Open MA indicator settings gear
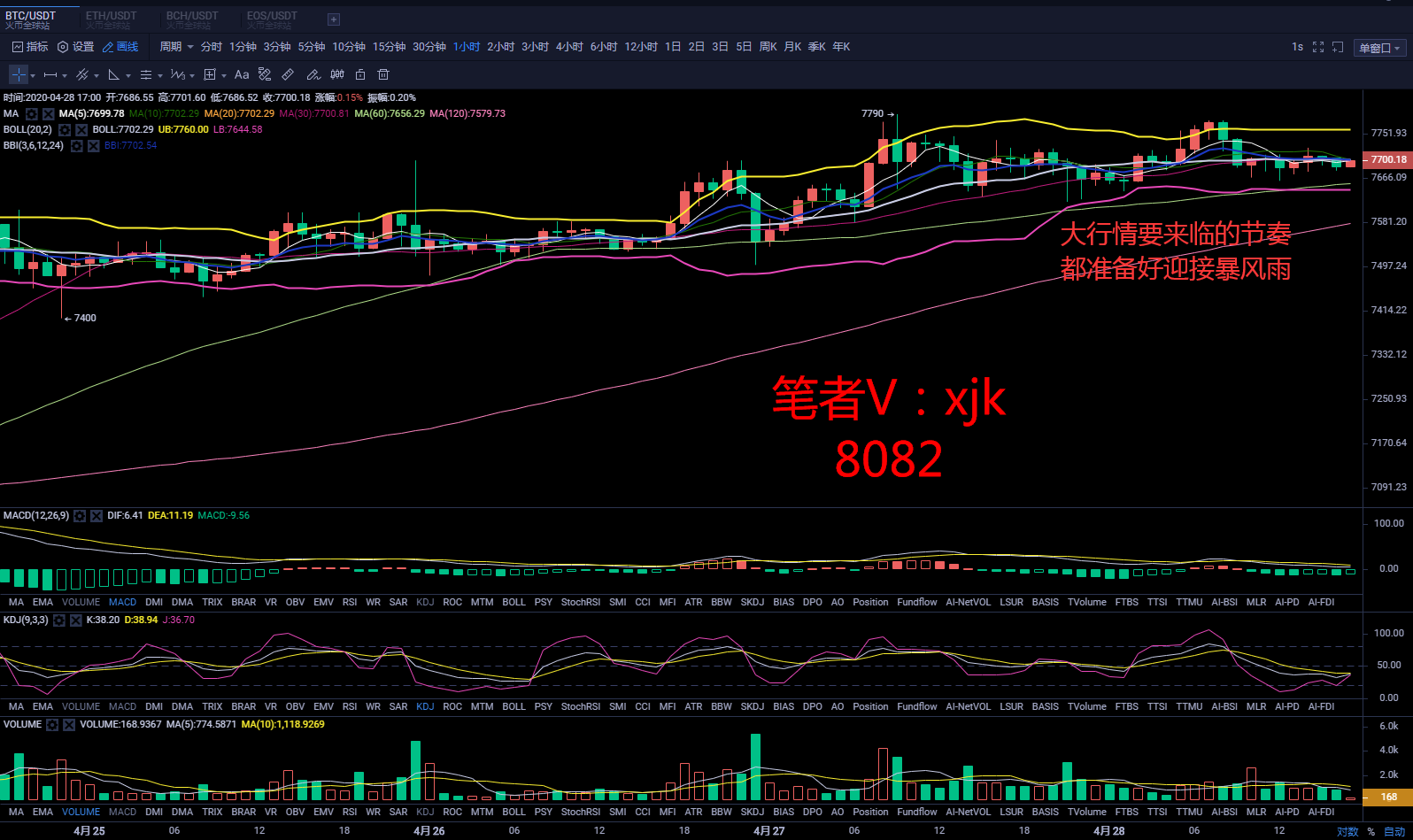1413x840 pixels. pyautogui.click(x=32, y=114)
